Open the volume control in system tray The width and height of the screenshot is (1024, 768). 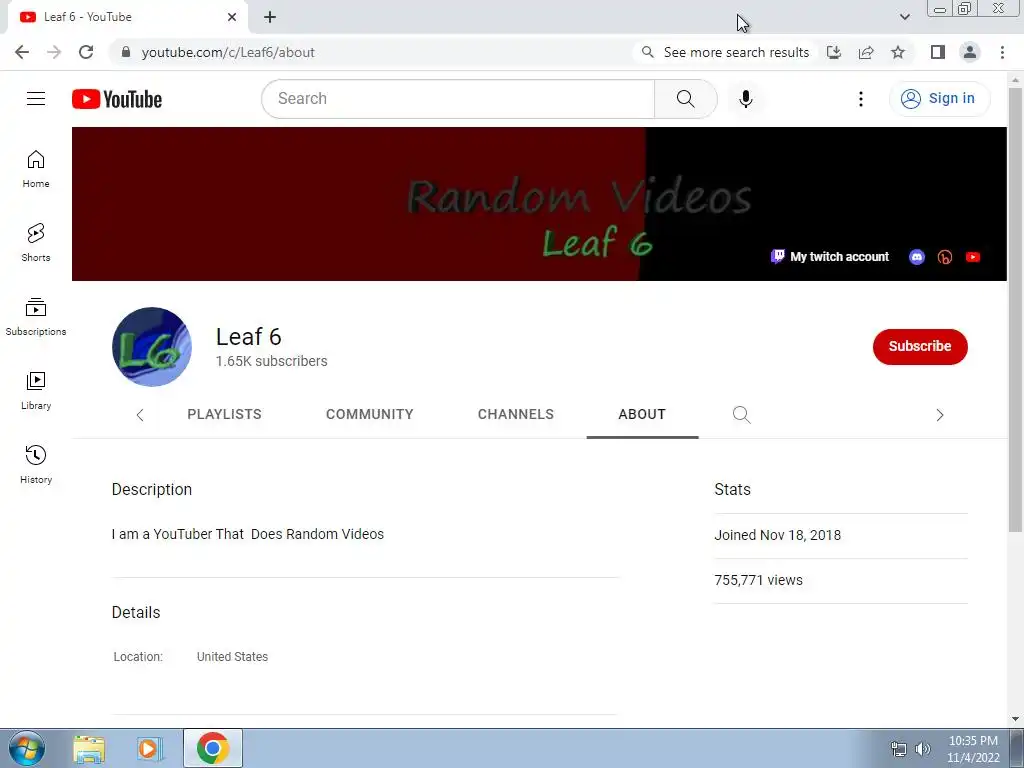tap(923, 749)
